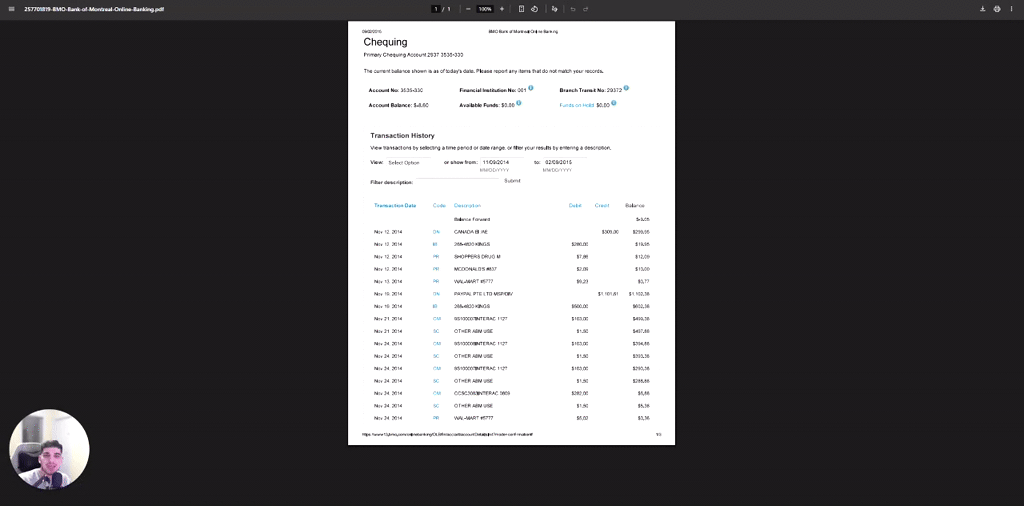The image size is (1024, 506).
Task: Click the Nov 13, 2014 transaction date
Action: tap(388, 281)
